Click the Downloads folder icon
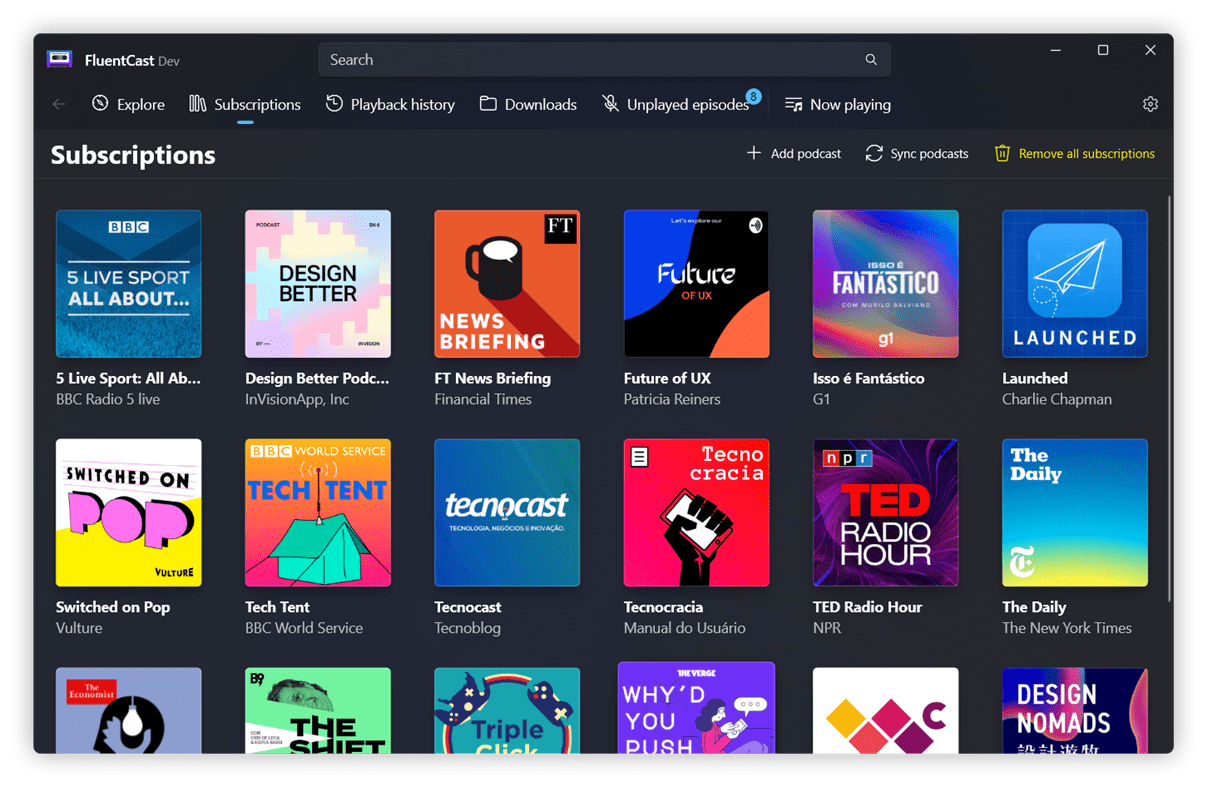1207x787 pixels. 488,104
